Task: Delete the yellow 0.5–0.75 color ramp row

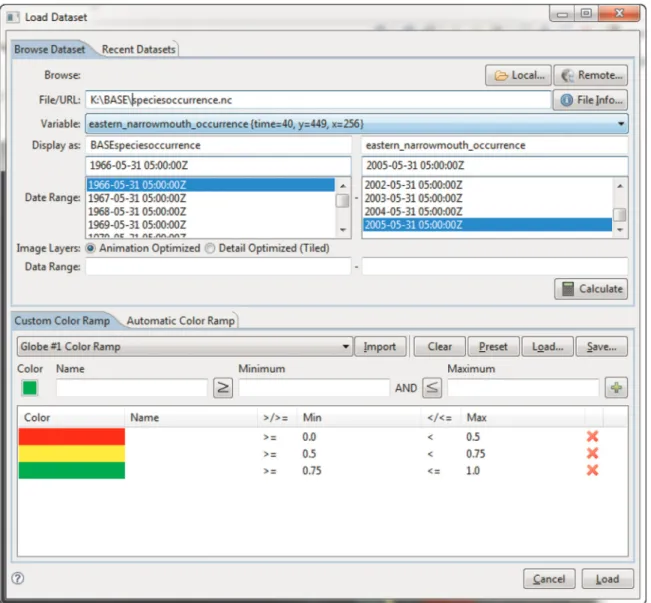Action: point(592,453)
